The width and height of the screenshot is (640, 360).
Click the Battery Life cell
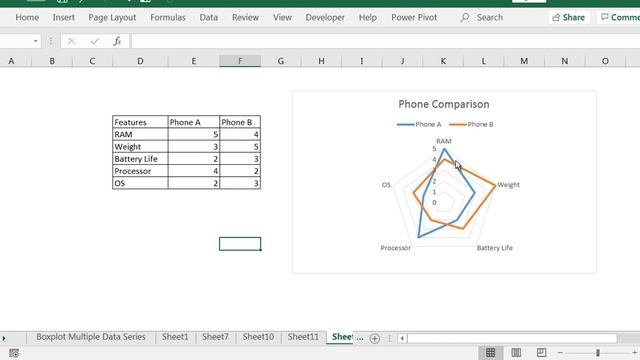(140, 159)
